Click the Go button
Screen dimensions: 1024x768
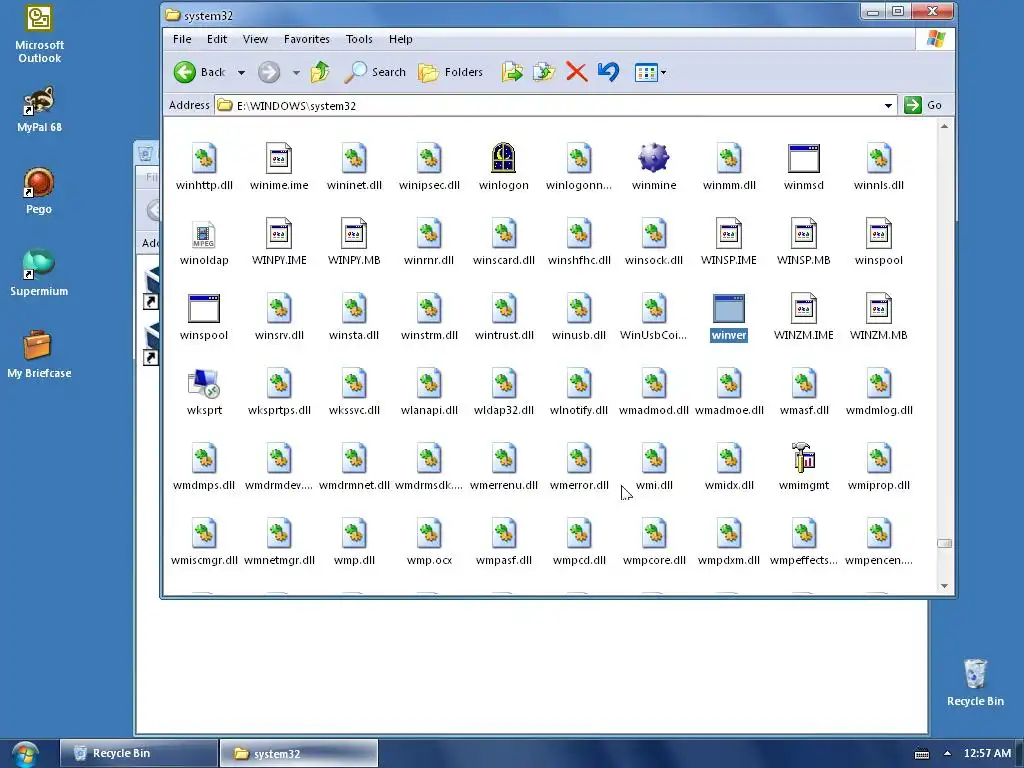[923, 105]
